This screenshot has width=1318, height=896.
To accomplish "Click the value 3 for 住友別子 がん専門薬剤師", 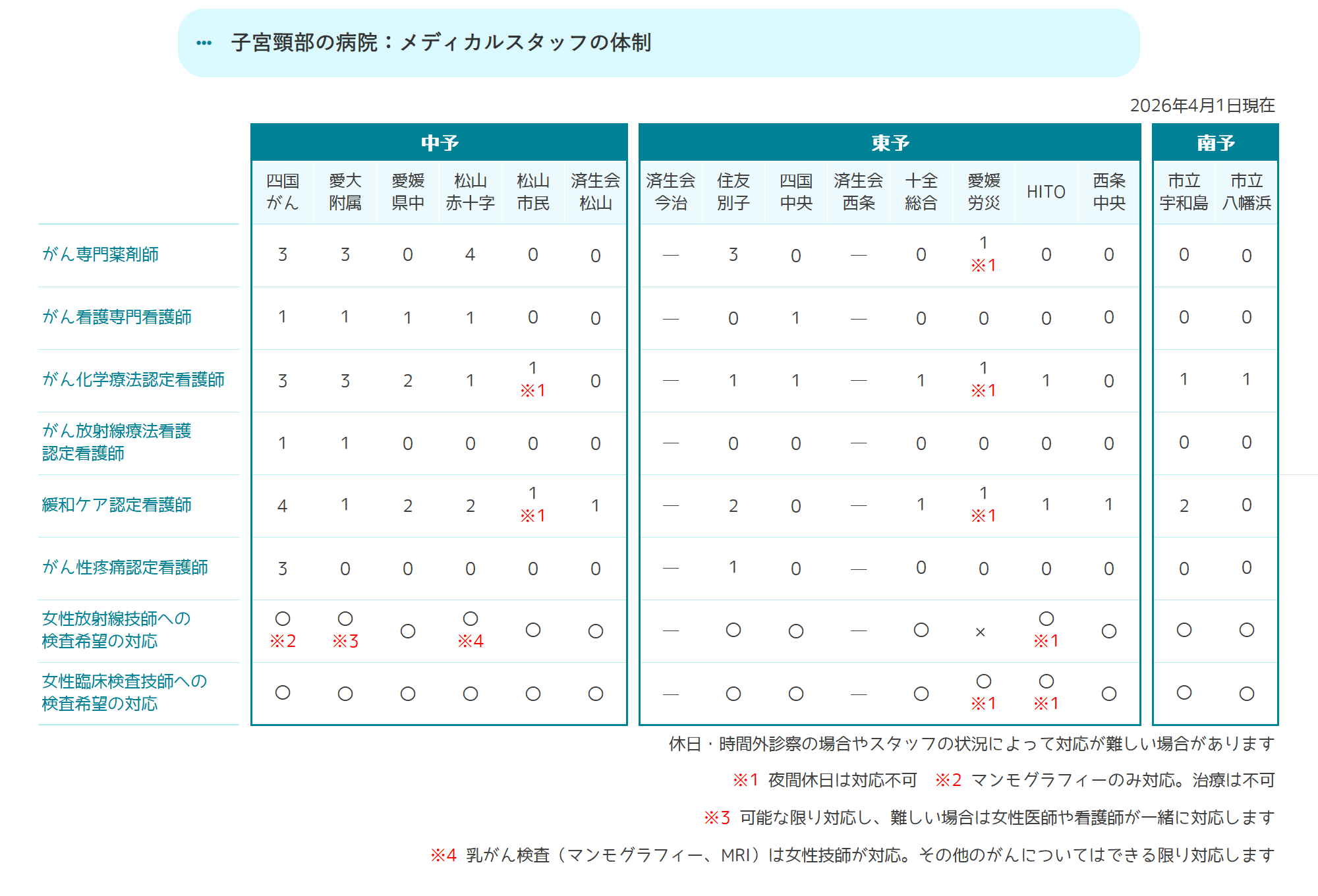I will pyautogui.click(x=733, y=254).
